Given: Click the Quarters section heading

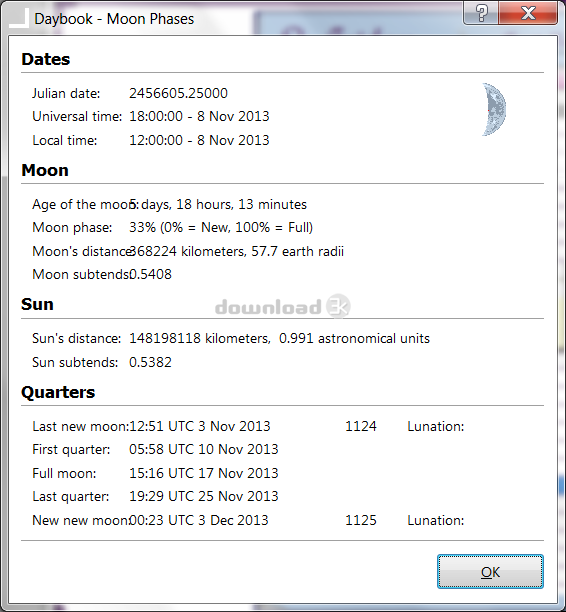Looking at the screenshot, I should (58, 393).
